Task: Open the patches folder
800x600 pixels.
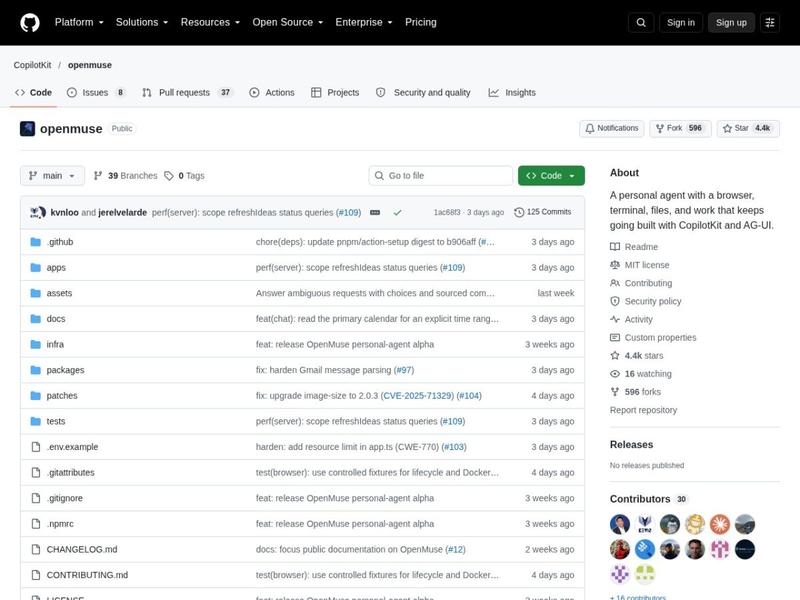Action: pyautogui.click(x=62, y=395)
